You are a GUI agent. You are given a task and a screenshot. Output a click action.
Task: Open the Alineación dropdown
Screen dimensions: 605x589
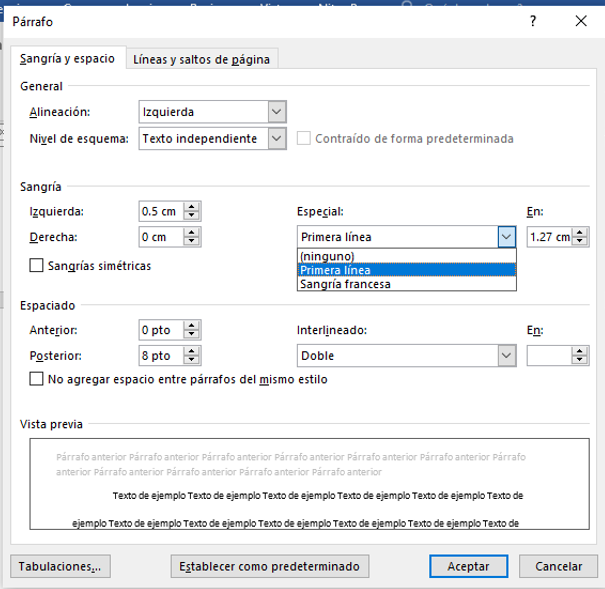277,112
